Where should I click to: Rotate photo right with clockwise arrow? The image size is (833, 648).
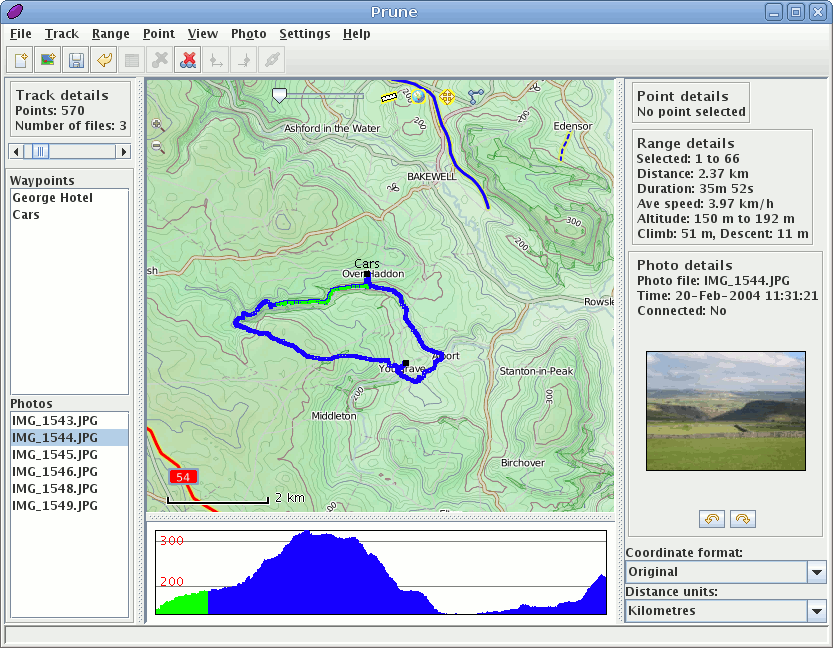pos(743,518)
